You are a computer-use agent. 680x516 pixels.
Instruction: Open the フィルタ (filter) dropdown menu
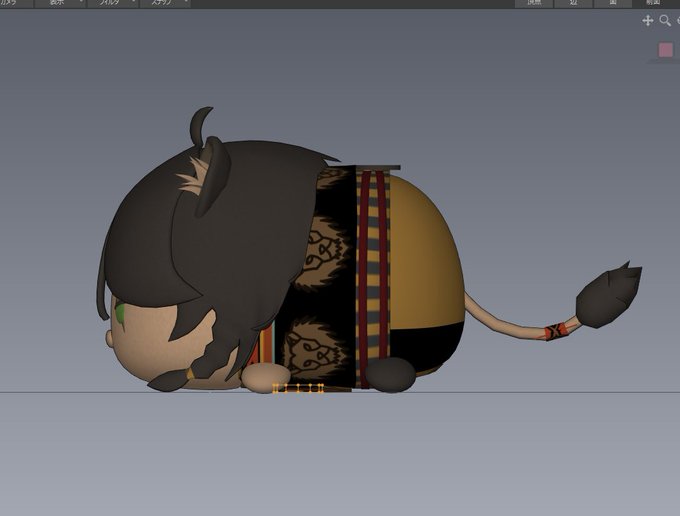coord(113,3)
